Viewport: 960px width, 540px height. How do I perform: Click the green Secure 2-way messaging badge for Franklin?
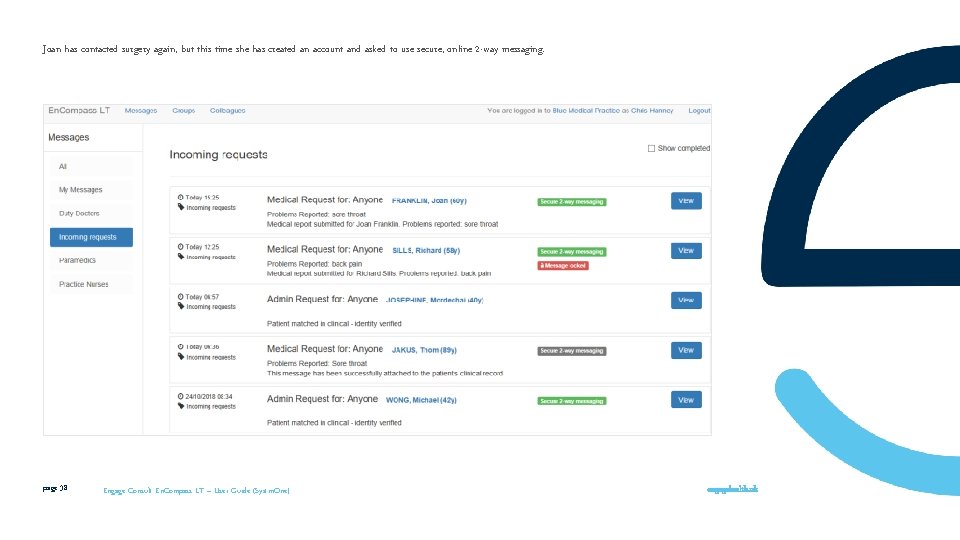pos(572,202)
